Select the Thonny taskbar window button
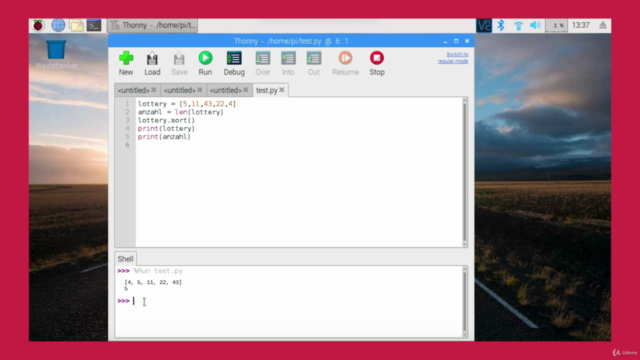Viewport: 640px width, 360px height. 153,25
